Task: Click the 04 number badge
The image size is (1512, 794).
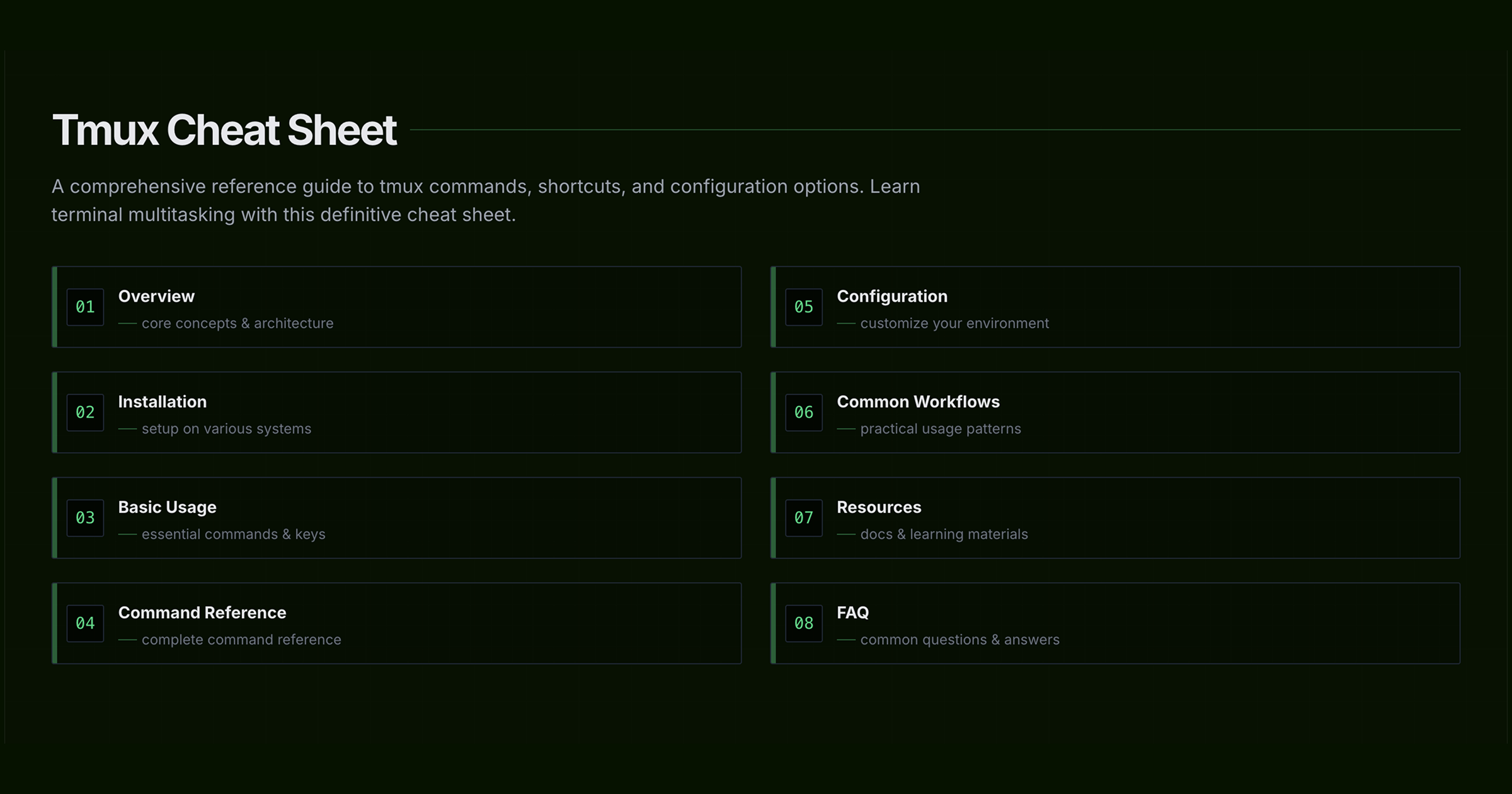Action: (85, 623)
